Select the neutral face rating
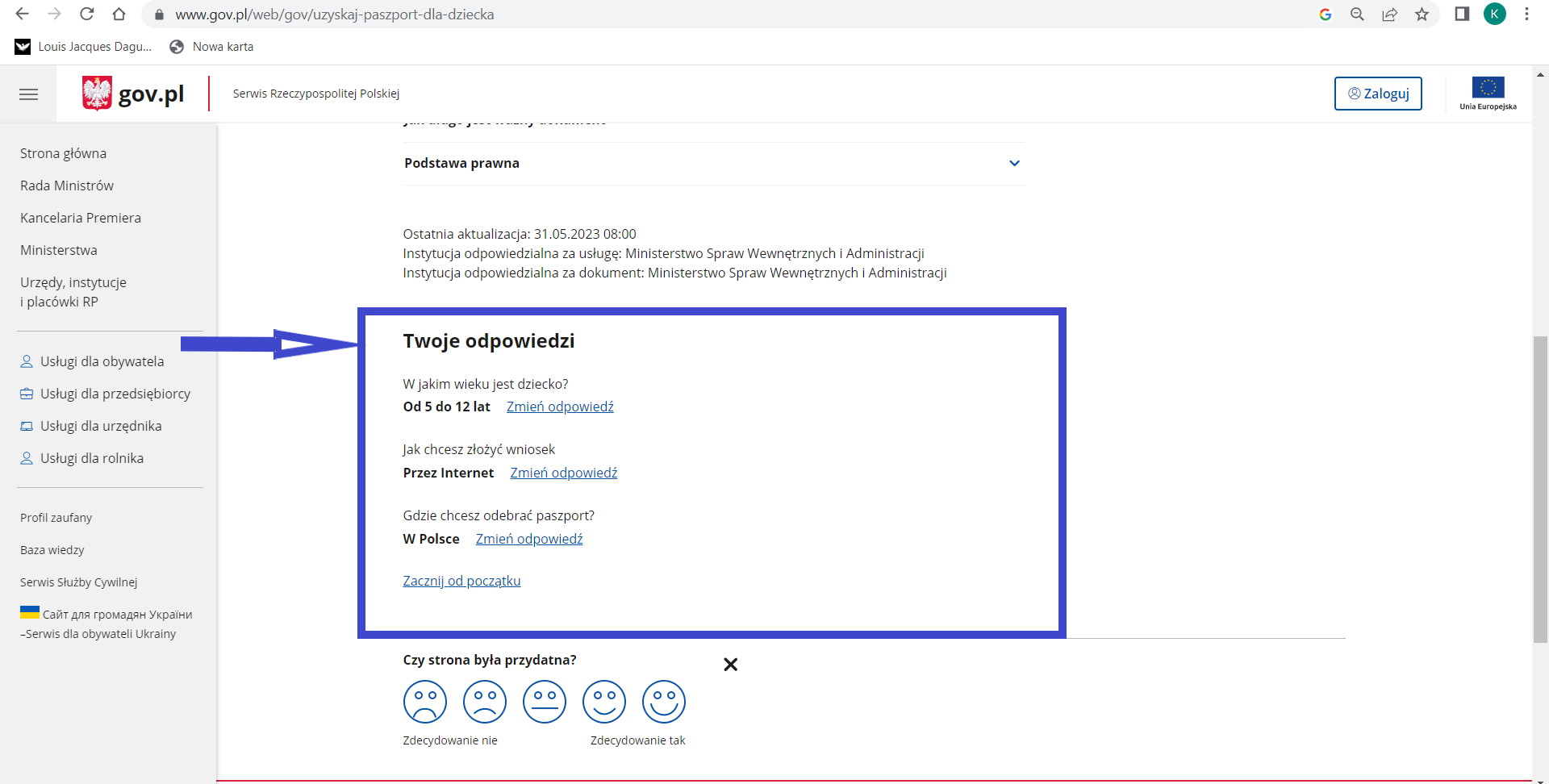The image size is (1549, 784). click(545, 702)
